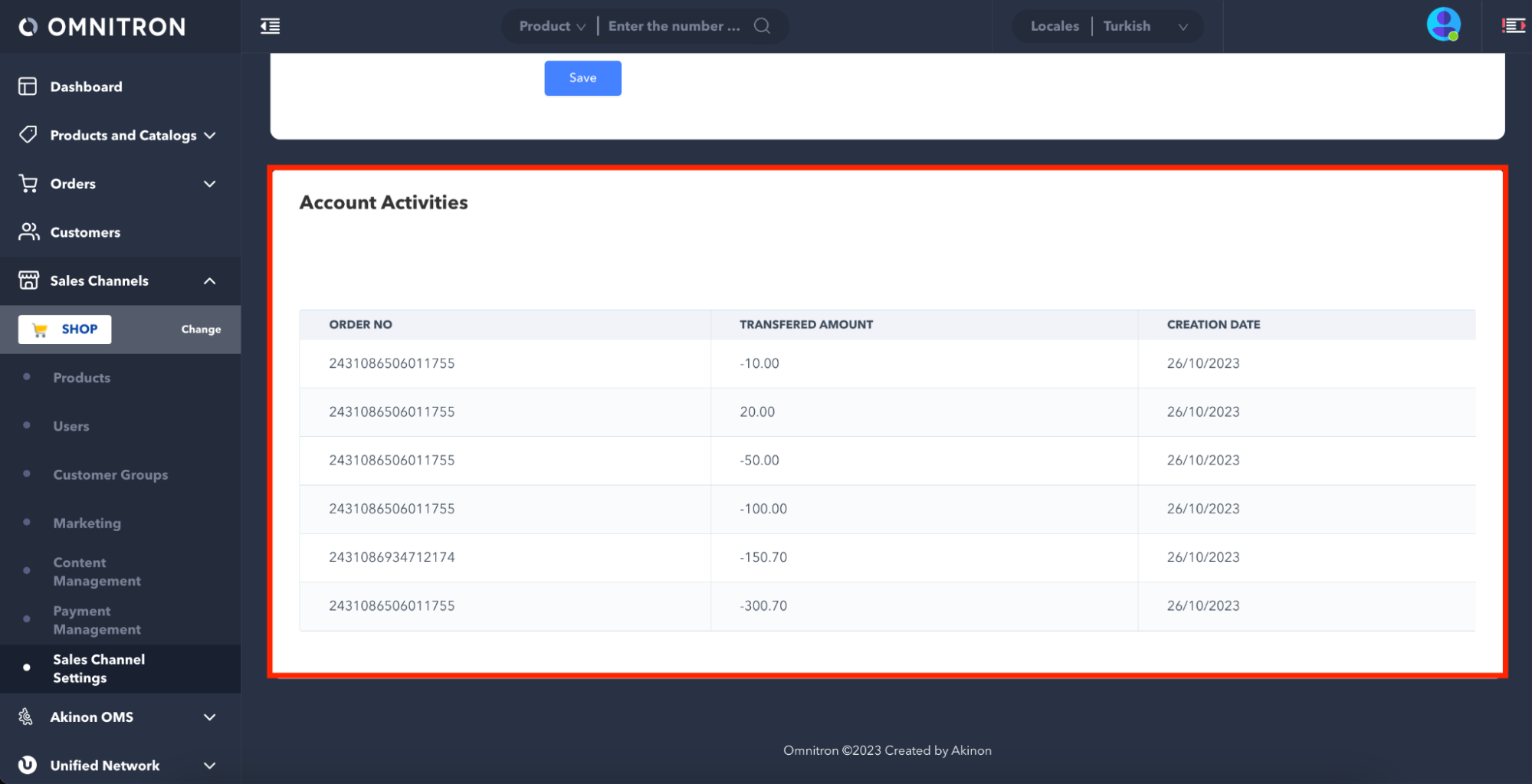Open the right panel toggle icon

click(1513, 26)
